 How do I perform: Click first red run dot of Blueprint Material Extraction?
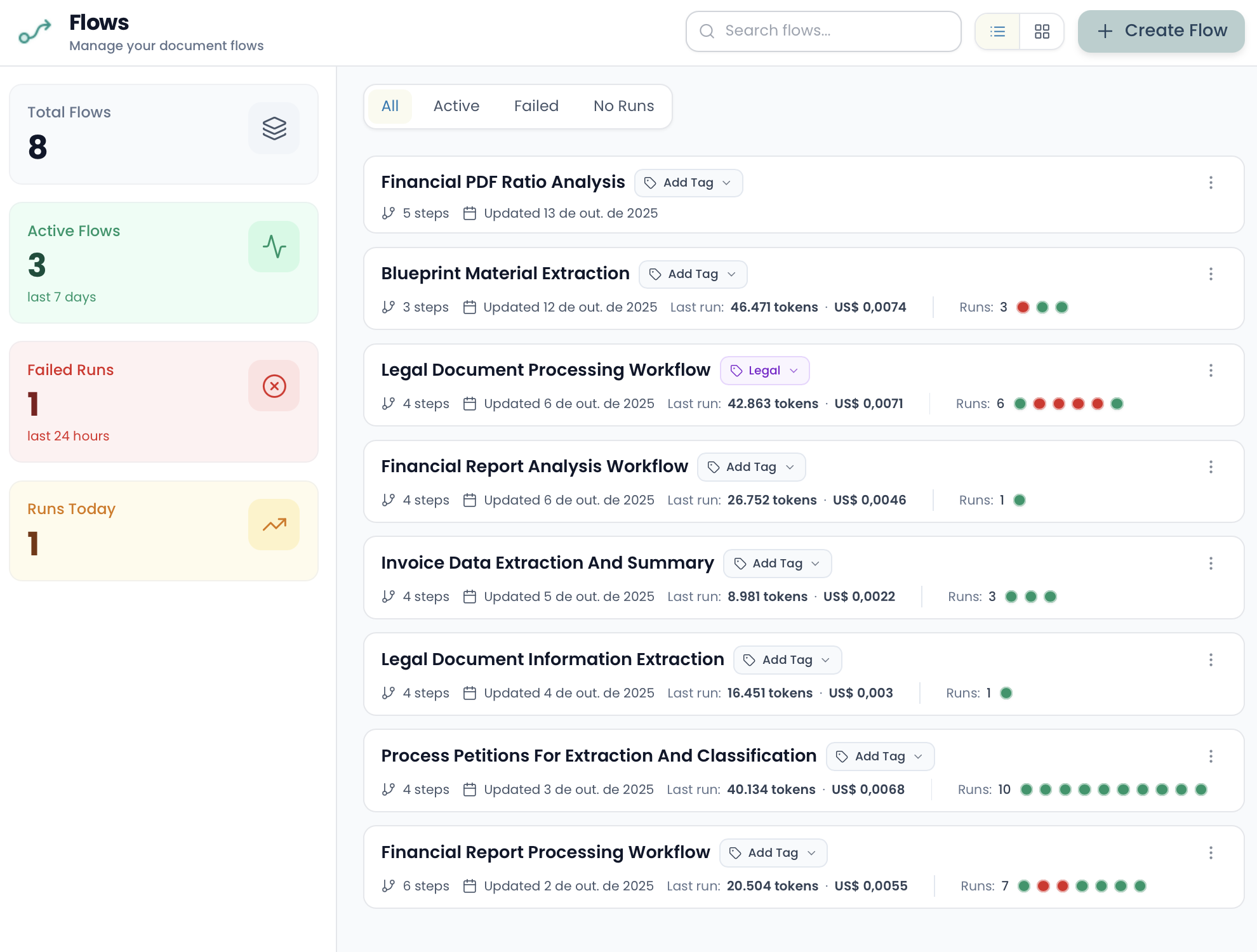coord(1023,307)
